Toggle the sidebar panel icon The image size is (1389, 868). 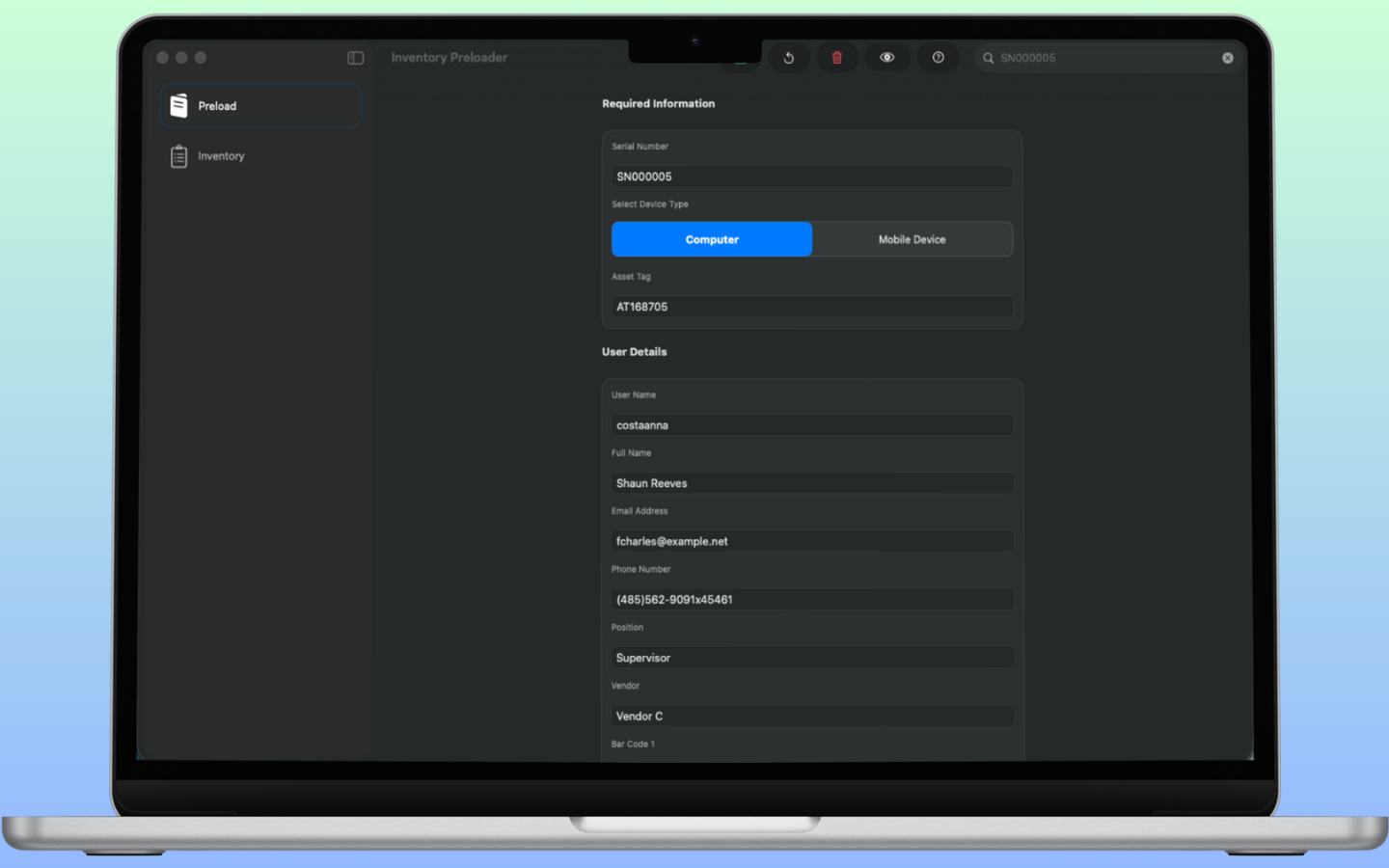point(355,58)
